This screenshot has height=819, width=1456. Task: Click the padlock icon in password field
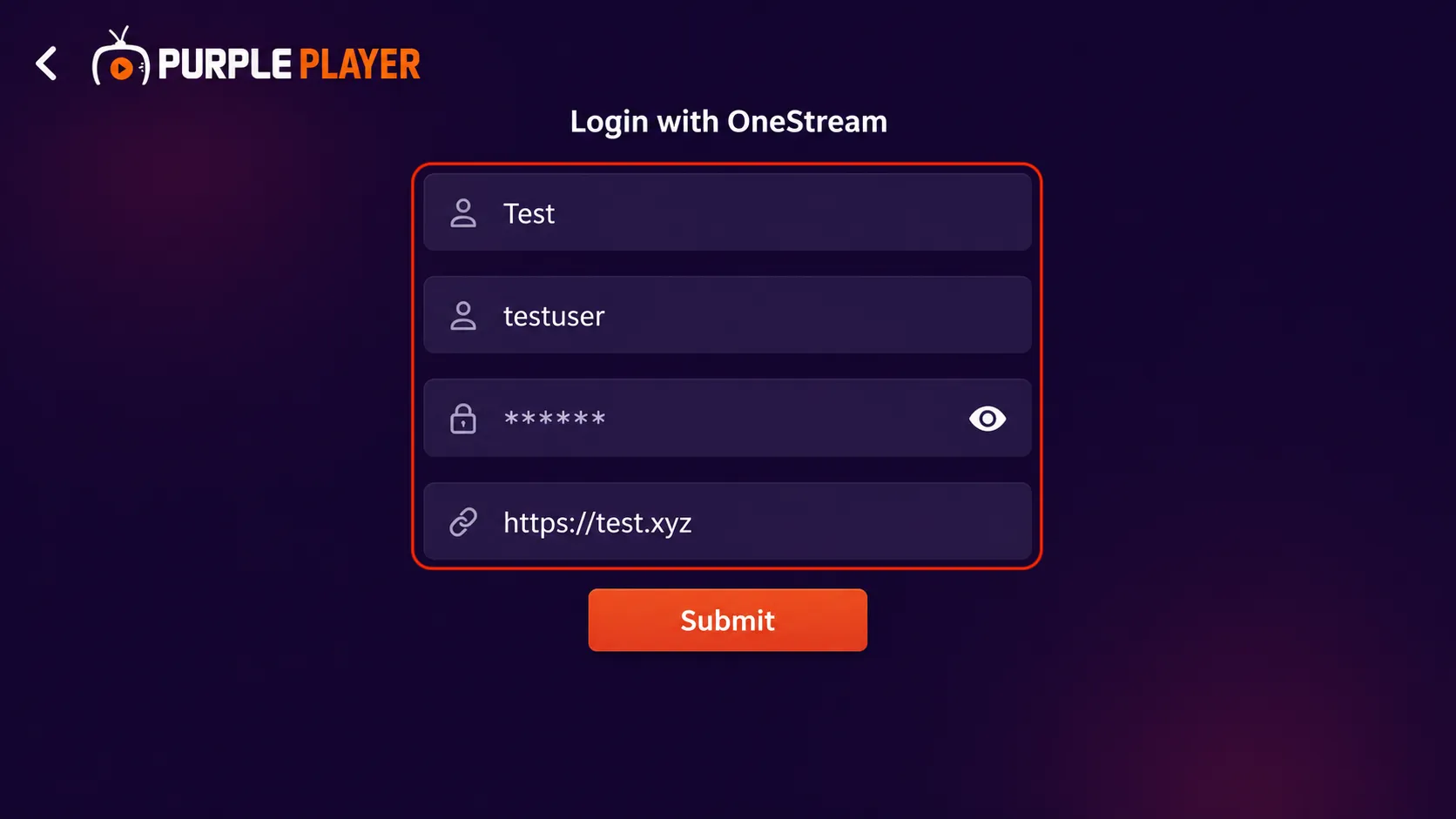point(463,419)
